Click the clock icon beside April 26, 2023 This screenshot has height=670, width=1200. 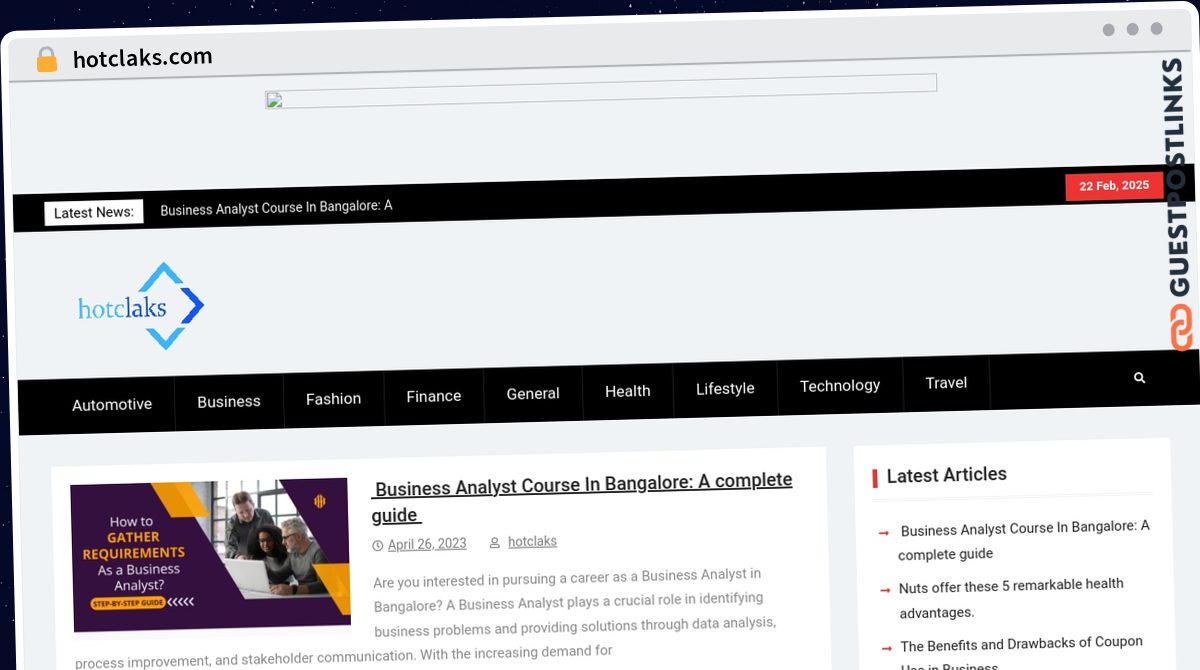378,546
